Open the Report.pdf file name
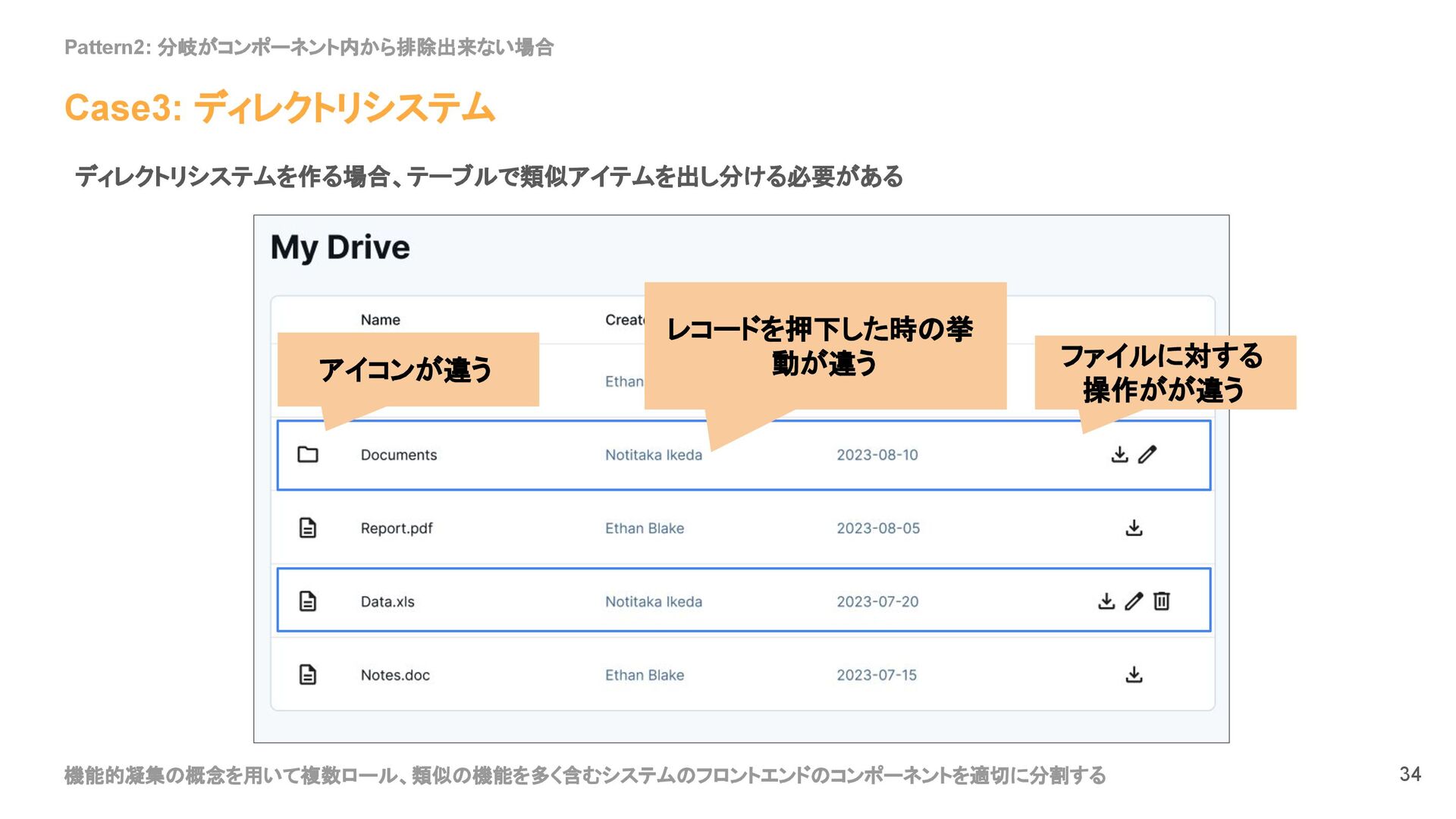The width and height of the screenshot is (1456, 819). (397, 529)
